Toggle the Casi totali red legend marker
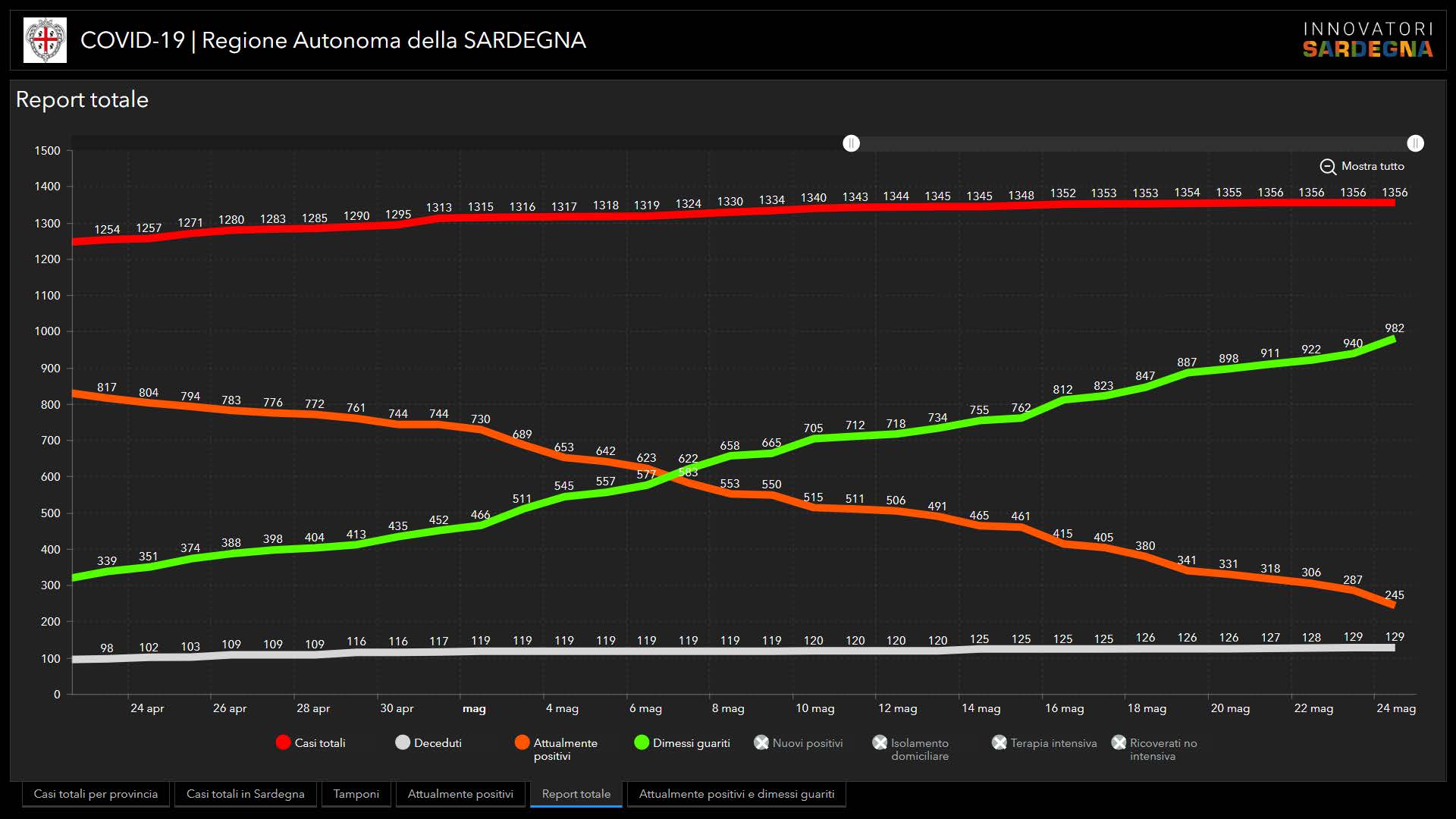Image resolution: width=1456 pixels, height=819 pixels. click(284, 743)
